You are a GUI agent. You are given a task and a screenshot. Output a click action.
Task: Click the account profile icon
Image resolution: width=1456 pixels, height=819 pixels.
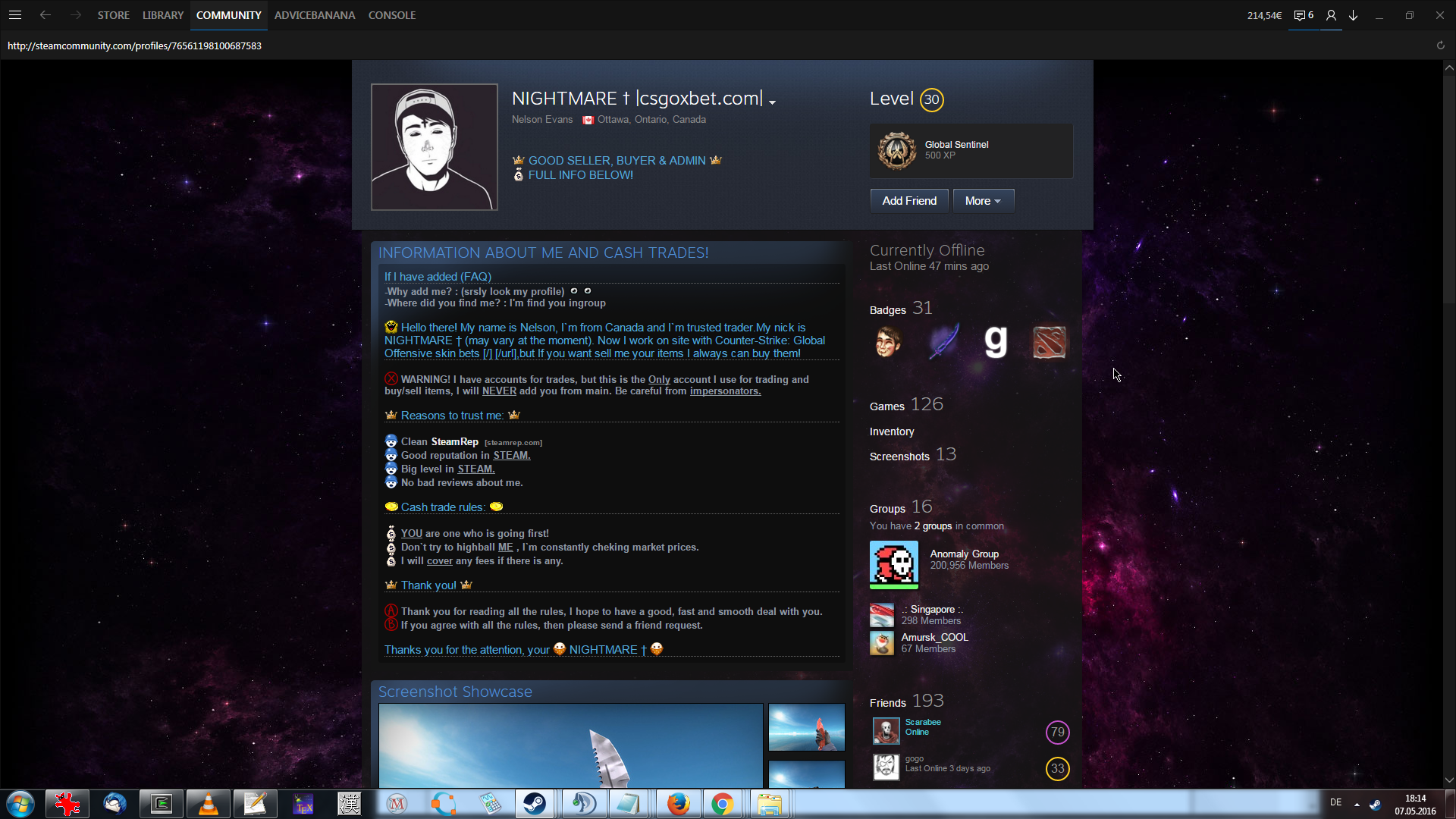(x=1331, y=15)
